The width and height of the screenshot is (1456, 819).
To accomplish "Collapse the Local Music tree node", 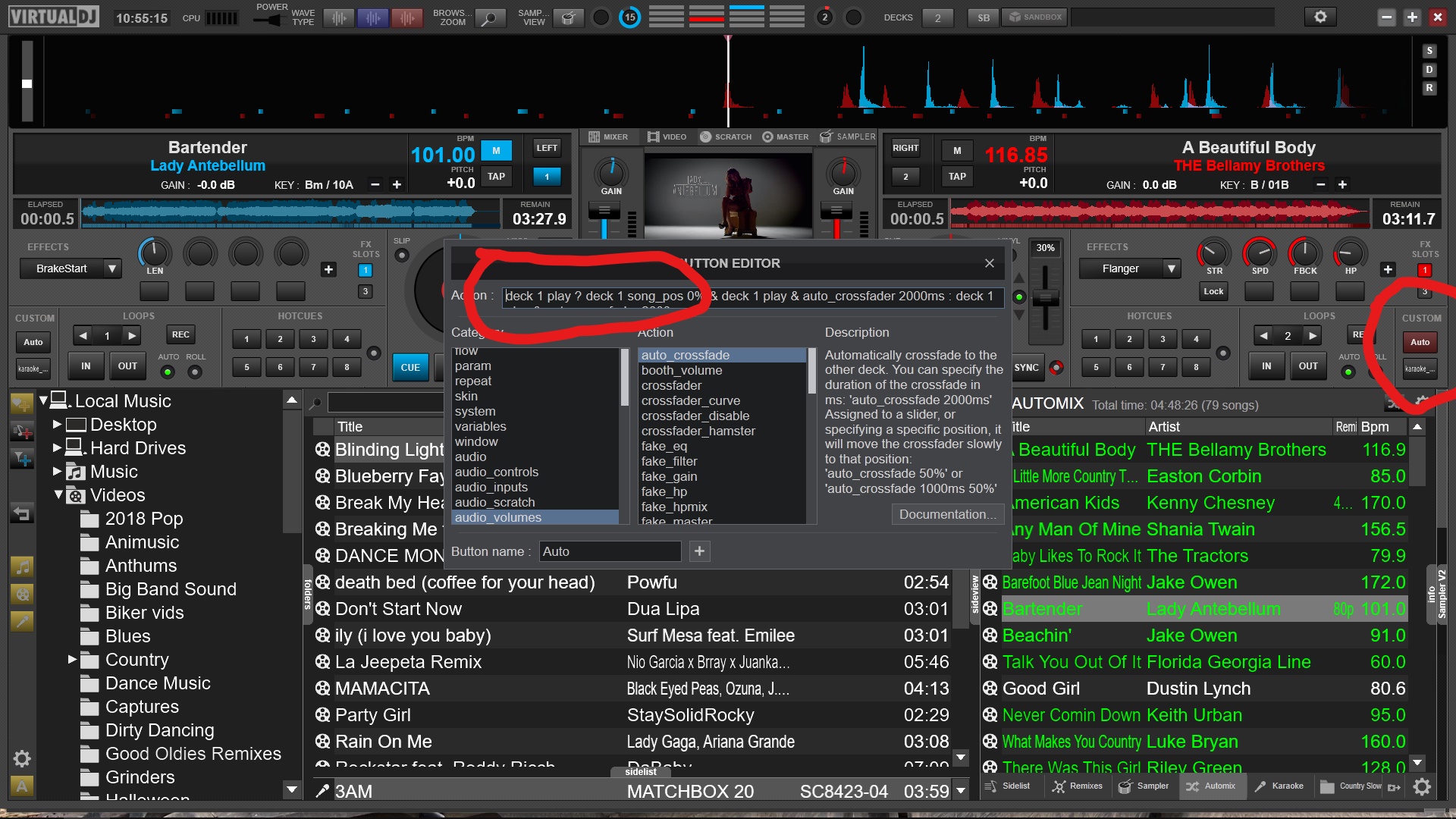I will click(43, 400).
